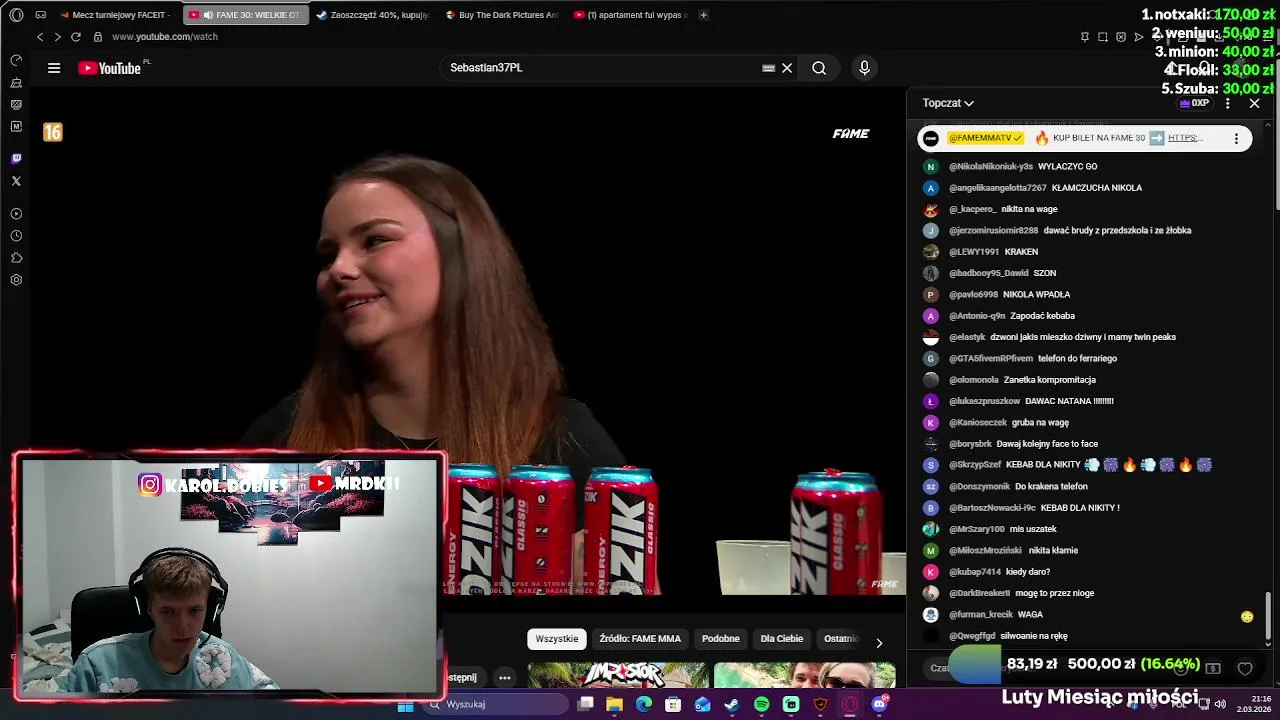Open a new browser tab with plus
Screen dimensions: 1280x720
click(x=703, y=15)
